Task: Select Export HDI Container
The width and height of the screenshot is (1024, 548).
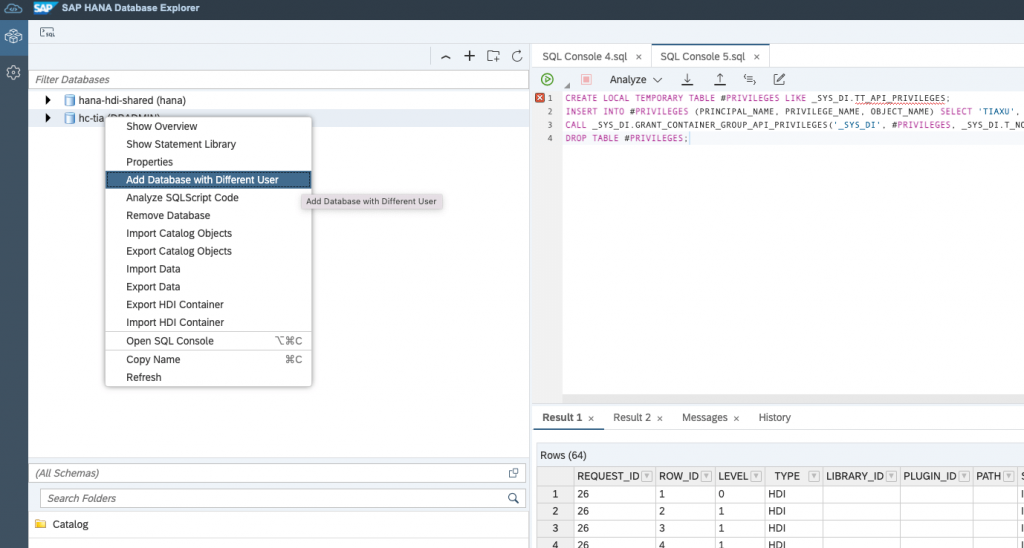Action: pos(208,304)
